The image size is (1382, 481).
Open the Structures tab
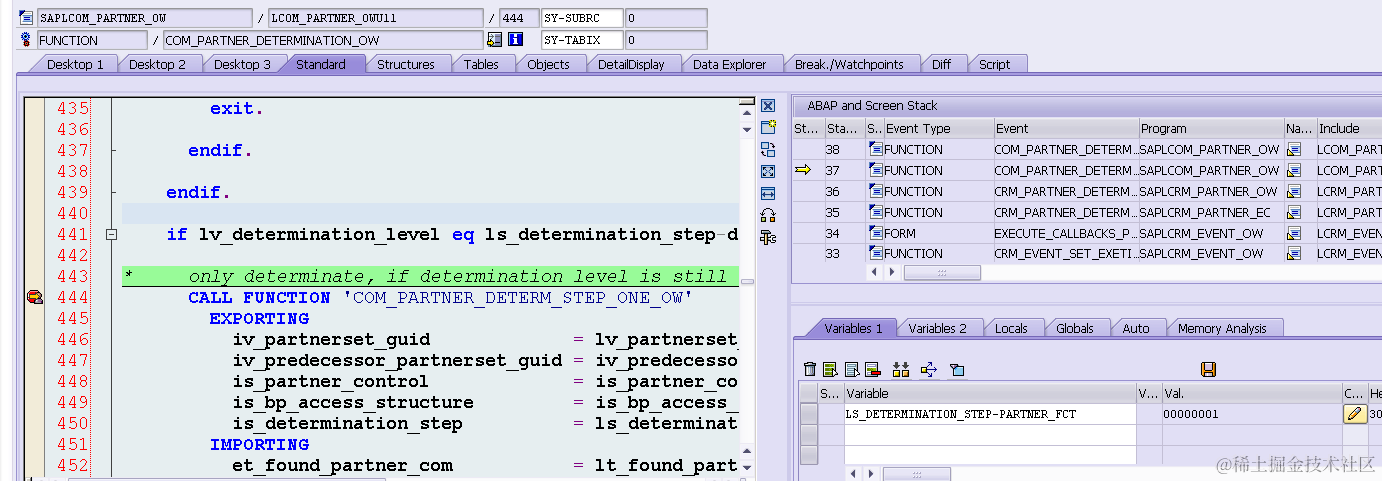coord(405,64)
